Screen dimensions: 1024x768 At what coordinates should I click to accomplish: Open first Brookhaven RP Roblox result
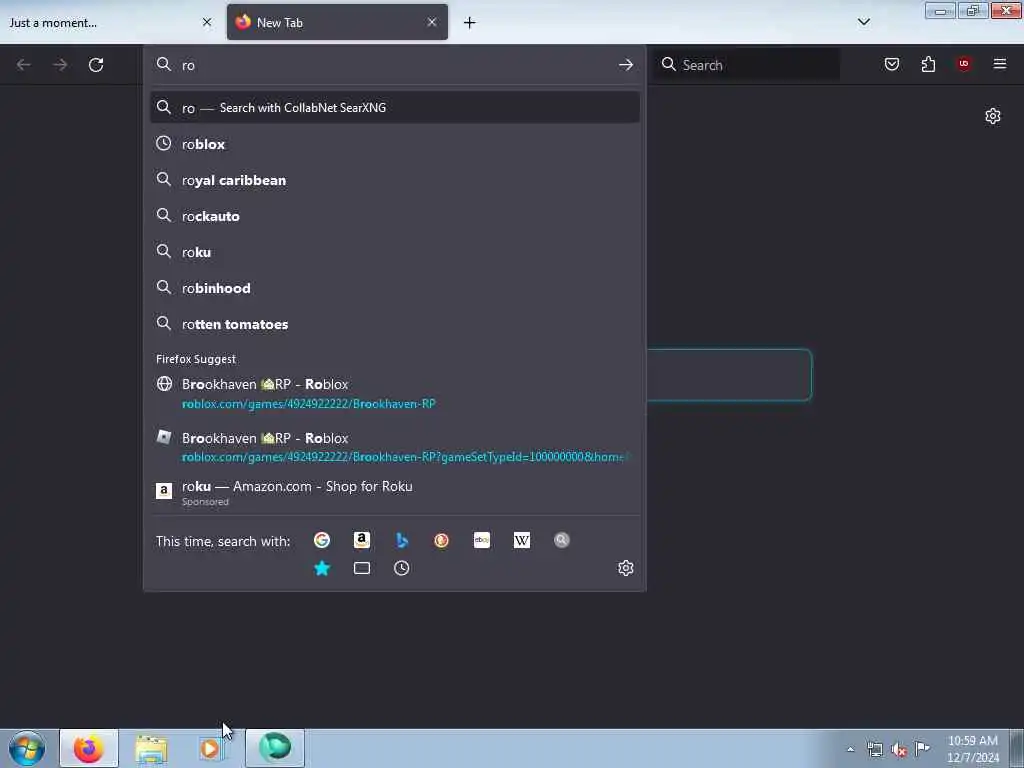click(394, 393)
